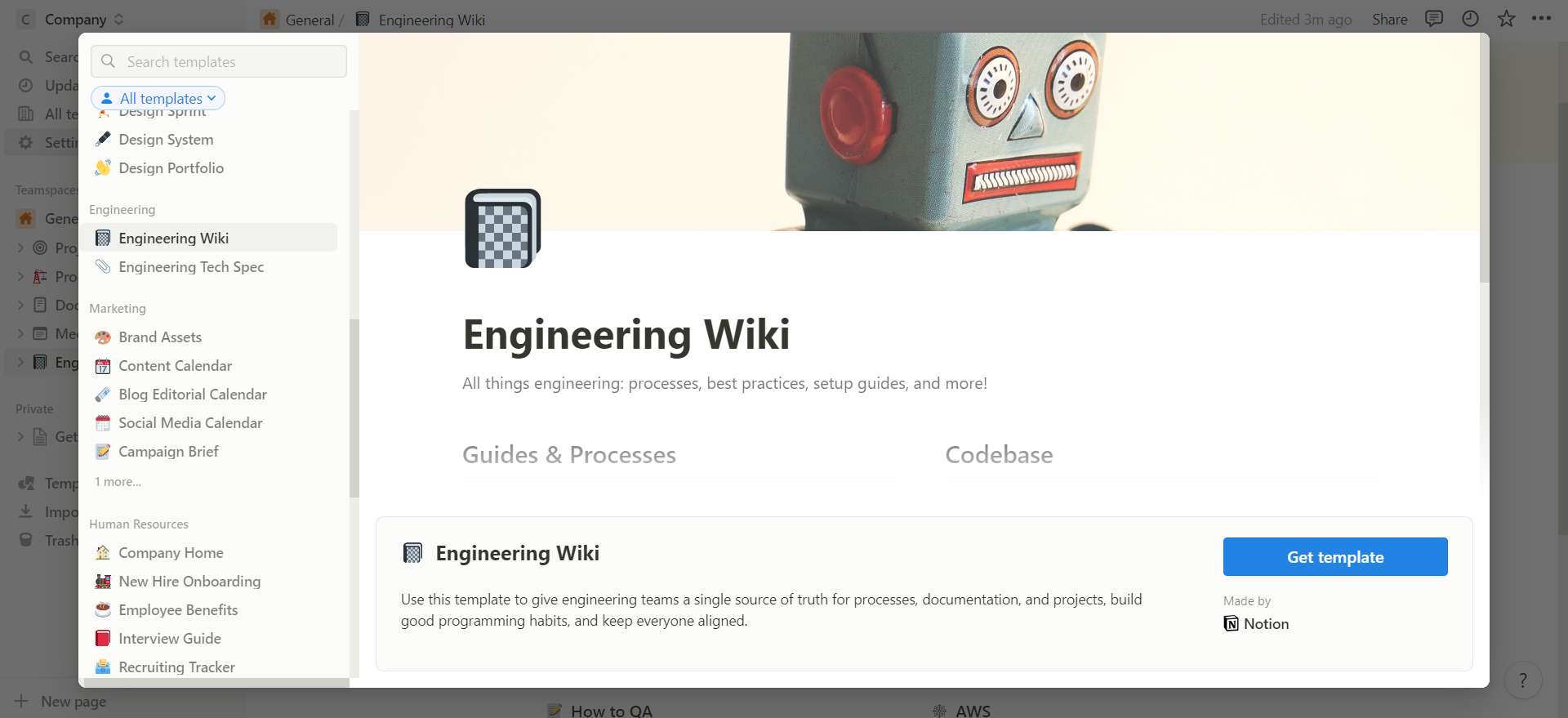
Task: Select Content Calendar template
Action: pos(211,365)
